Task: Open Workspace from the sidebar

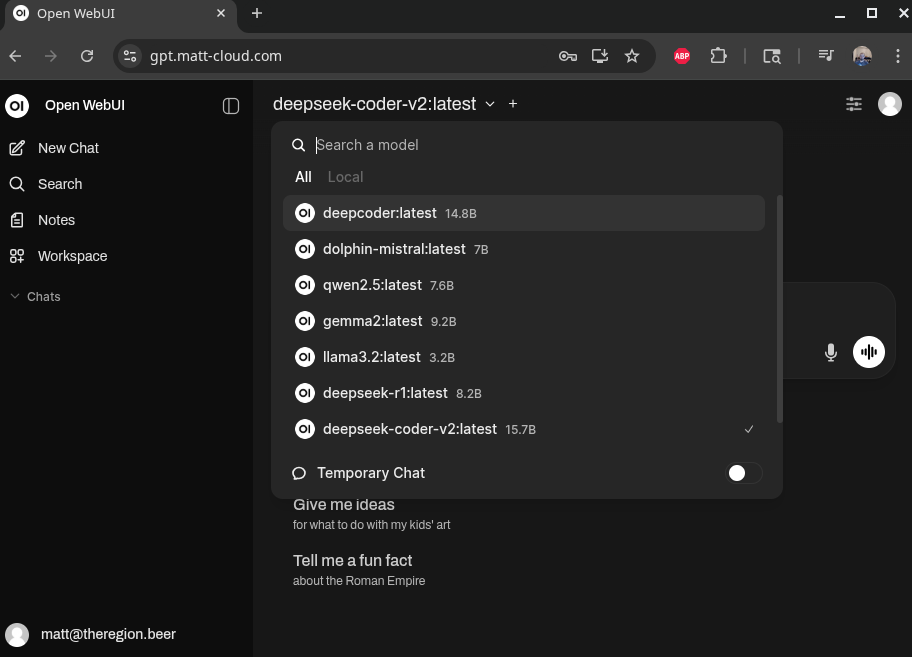Action: 72,256
